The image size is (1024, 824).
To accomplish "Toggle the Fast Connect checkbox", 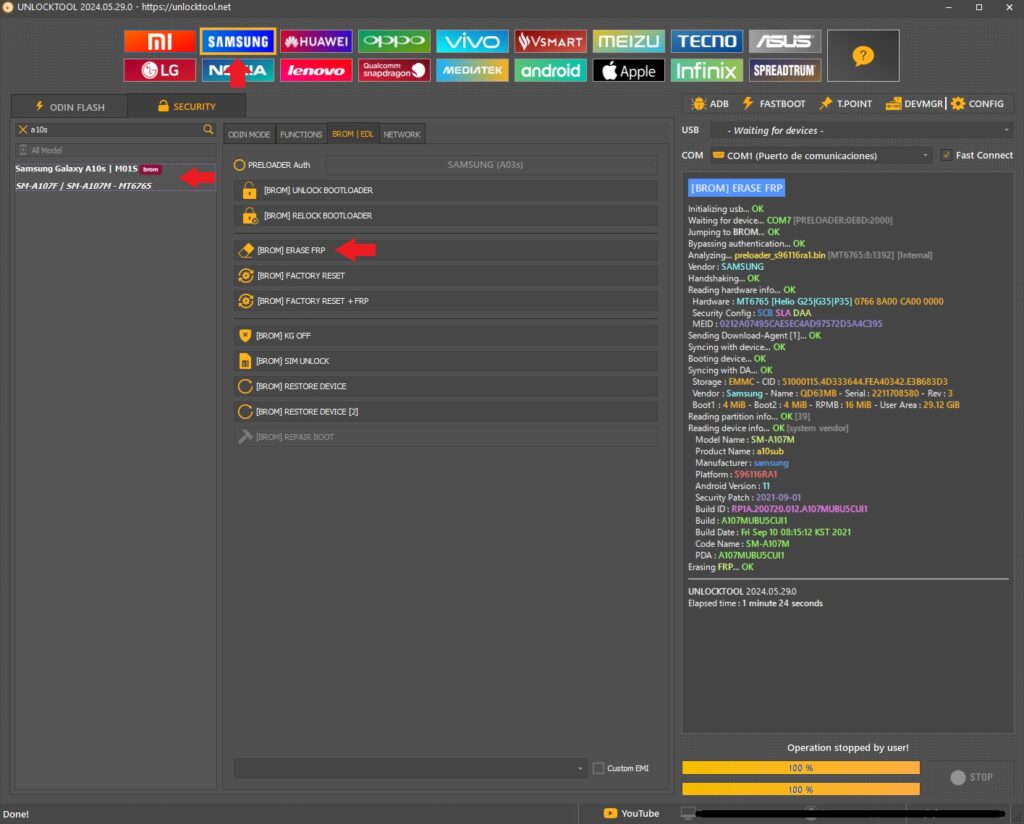I will pyautogui.click(x=946, y=155).
